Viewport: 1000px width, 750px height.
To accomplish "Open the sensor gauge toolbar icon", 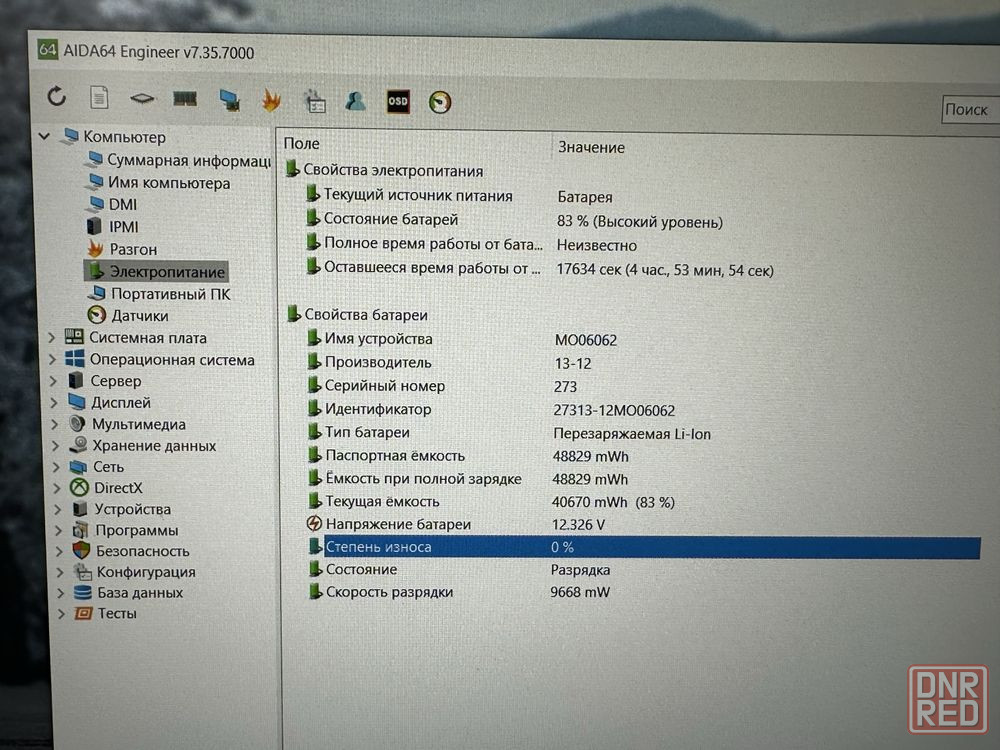I will pos(440,102).
